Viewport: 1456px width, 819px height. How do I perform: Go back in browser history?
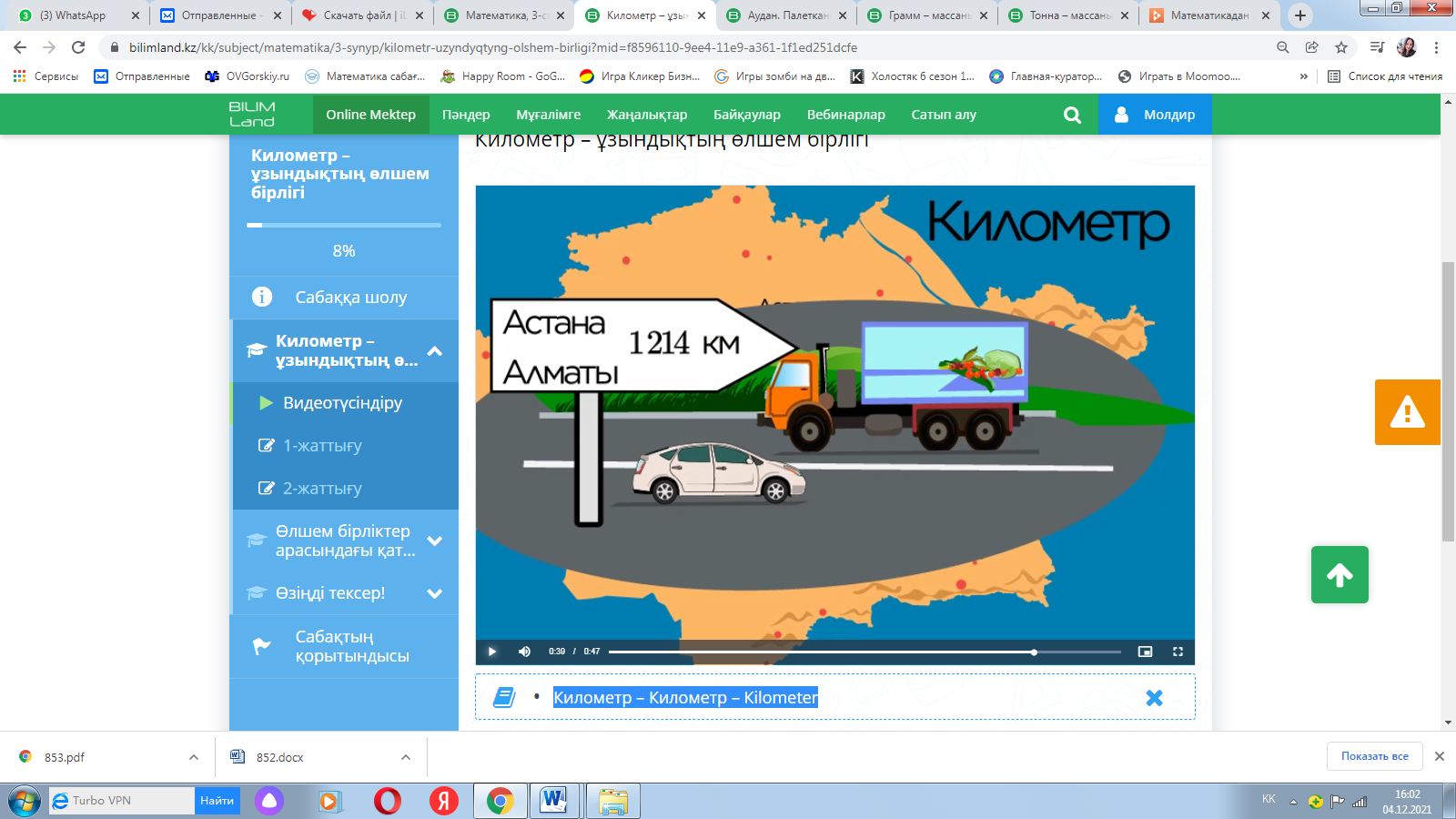click(x=20, y=47)
